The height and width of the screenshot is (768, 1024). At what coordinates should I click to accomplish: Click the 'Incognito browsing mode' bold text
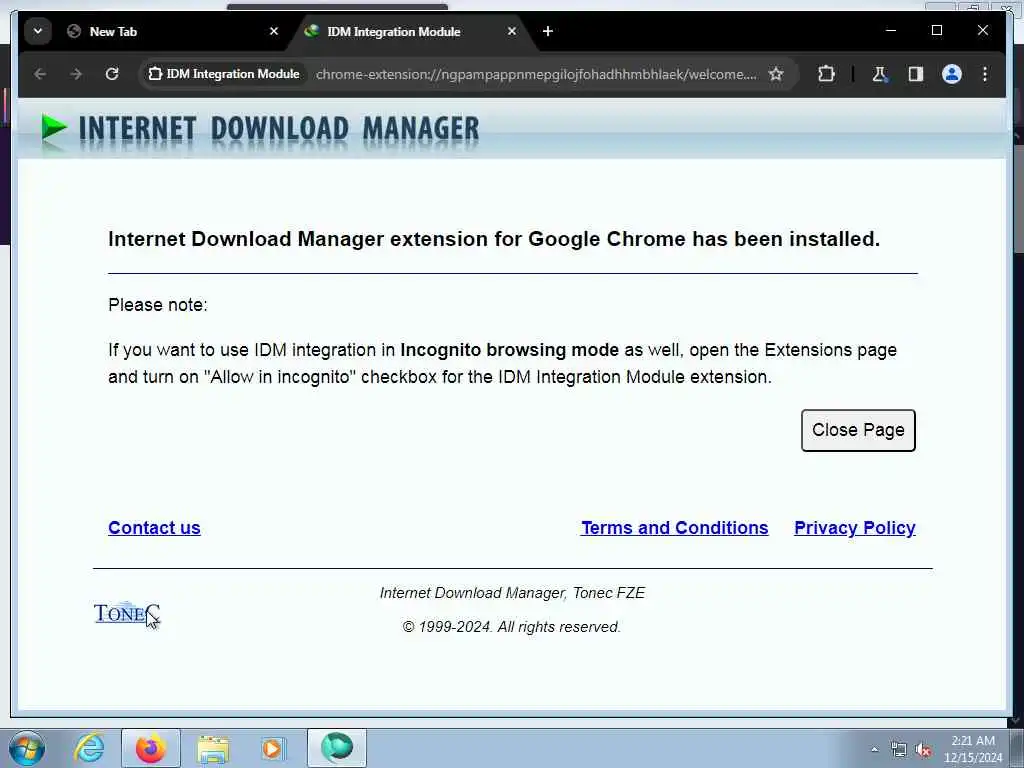pos(509,350)
